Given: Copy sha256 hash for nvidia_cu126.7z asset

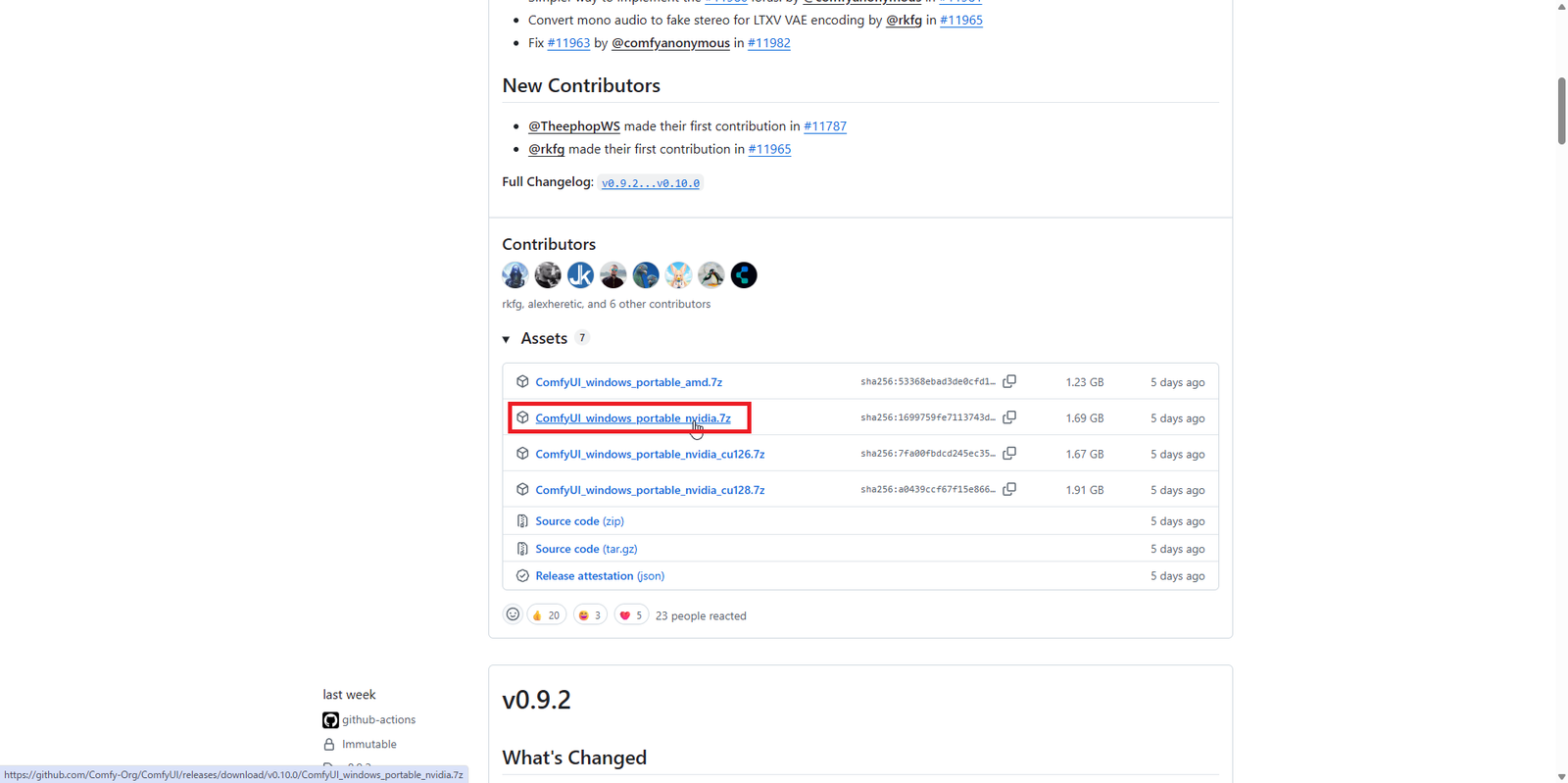Looking at the screenshot, I should (x=1009, y=453).
